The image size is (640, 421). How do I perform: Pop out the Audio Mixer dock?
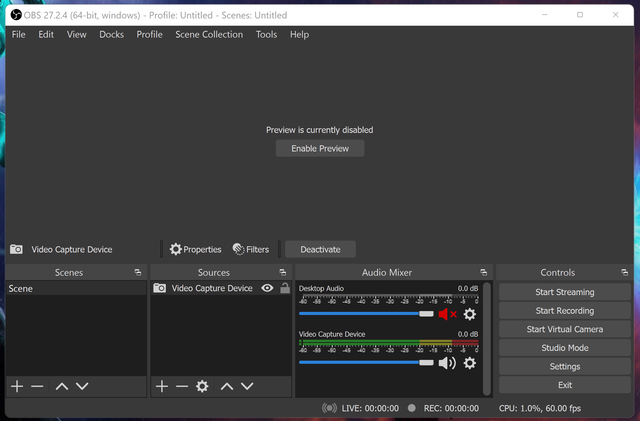[484, 272]
